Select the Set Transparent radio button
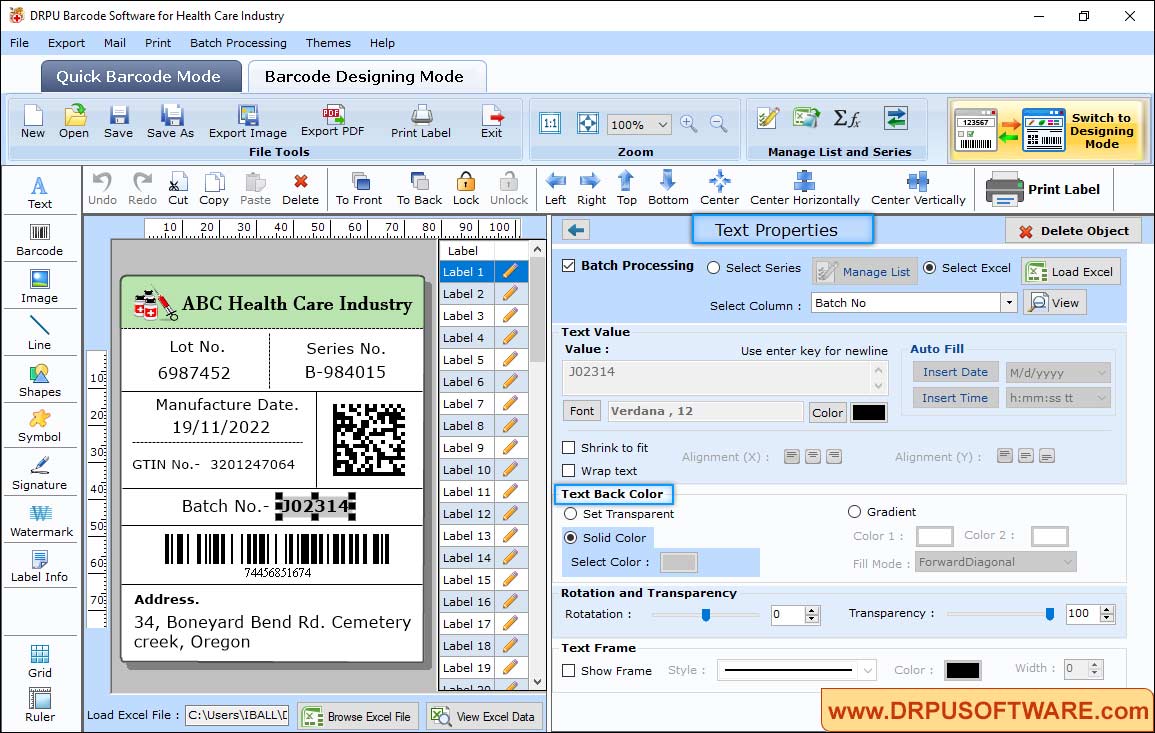1155x733 pixels. [570, 513]
